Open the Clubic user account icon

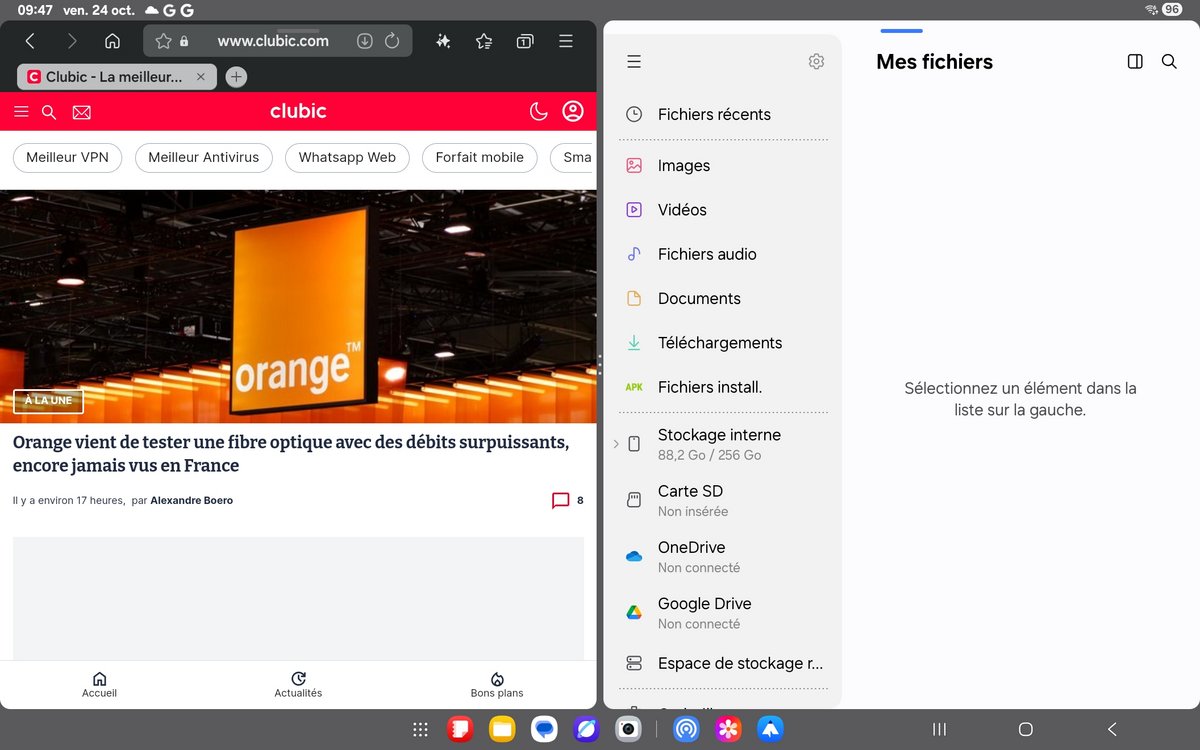click(573, 111)
